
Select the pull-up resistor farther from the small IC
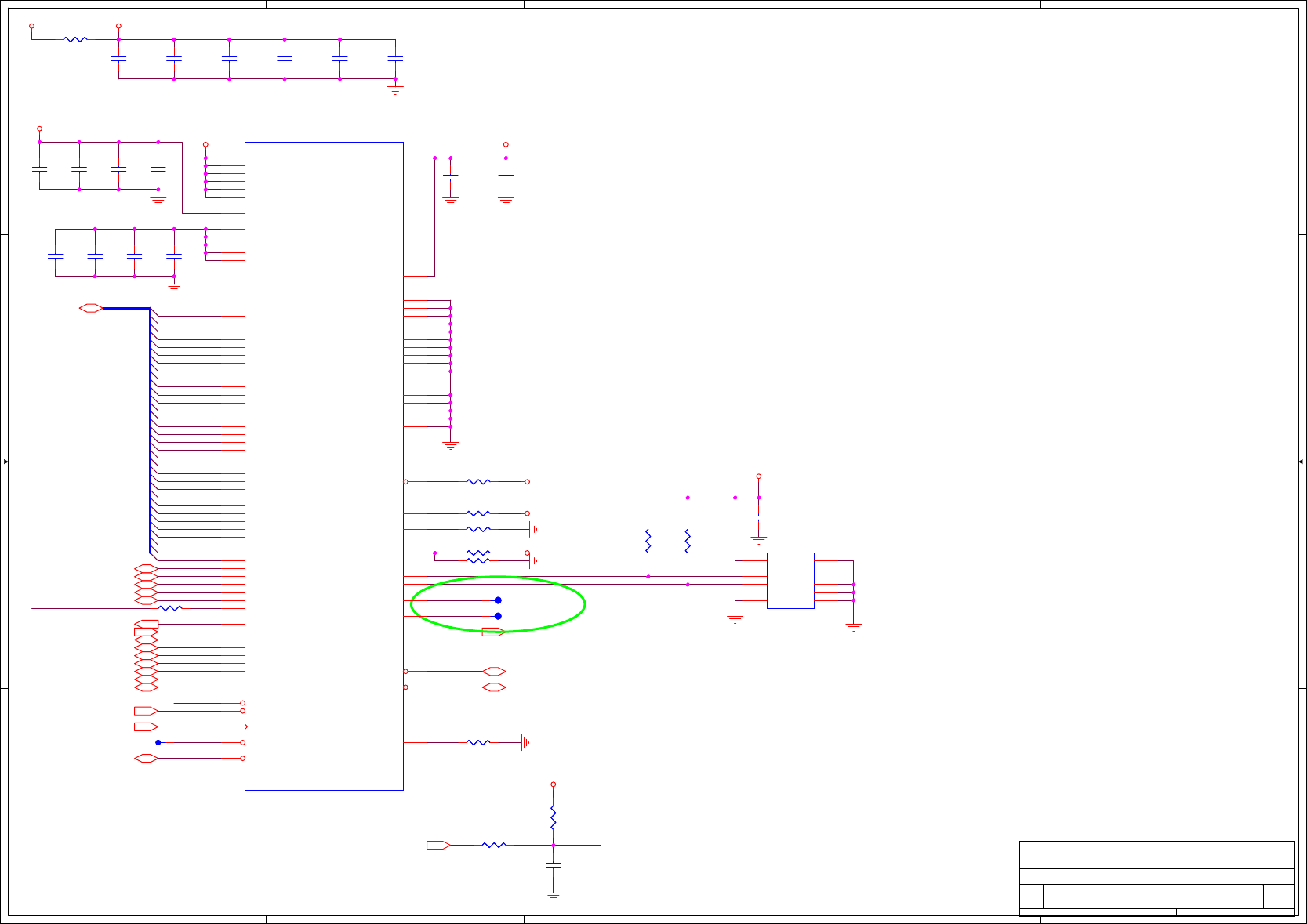(x=648, y=541)
